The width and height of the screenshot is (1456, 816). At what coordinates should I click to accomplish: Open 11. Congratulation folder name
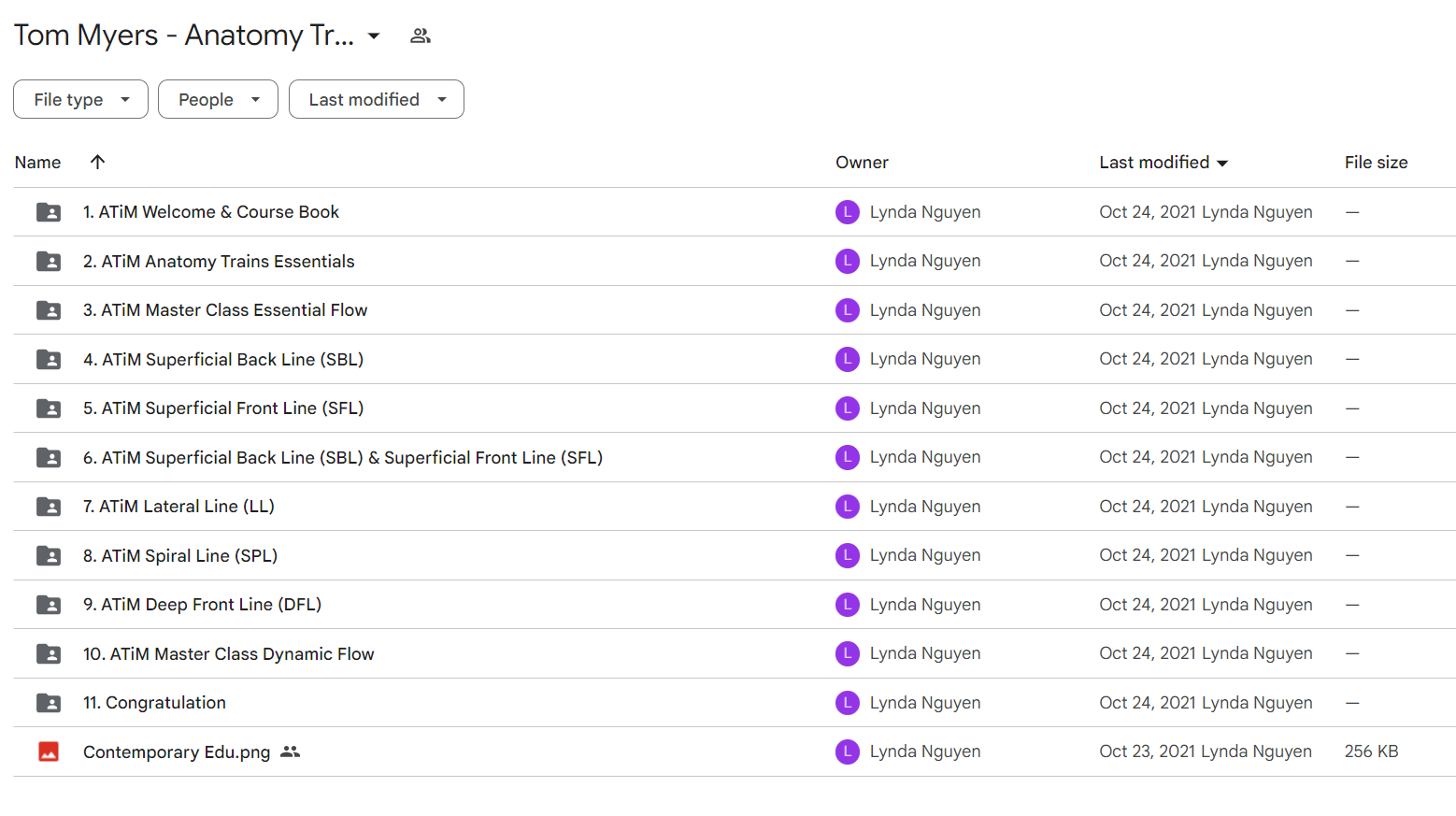(154, 703)
